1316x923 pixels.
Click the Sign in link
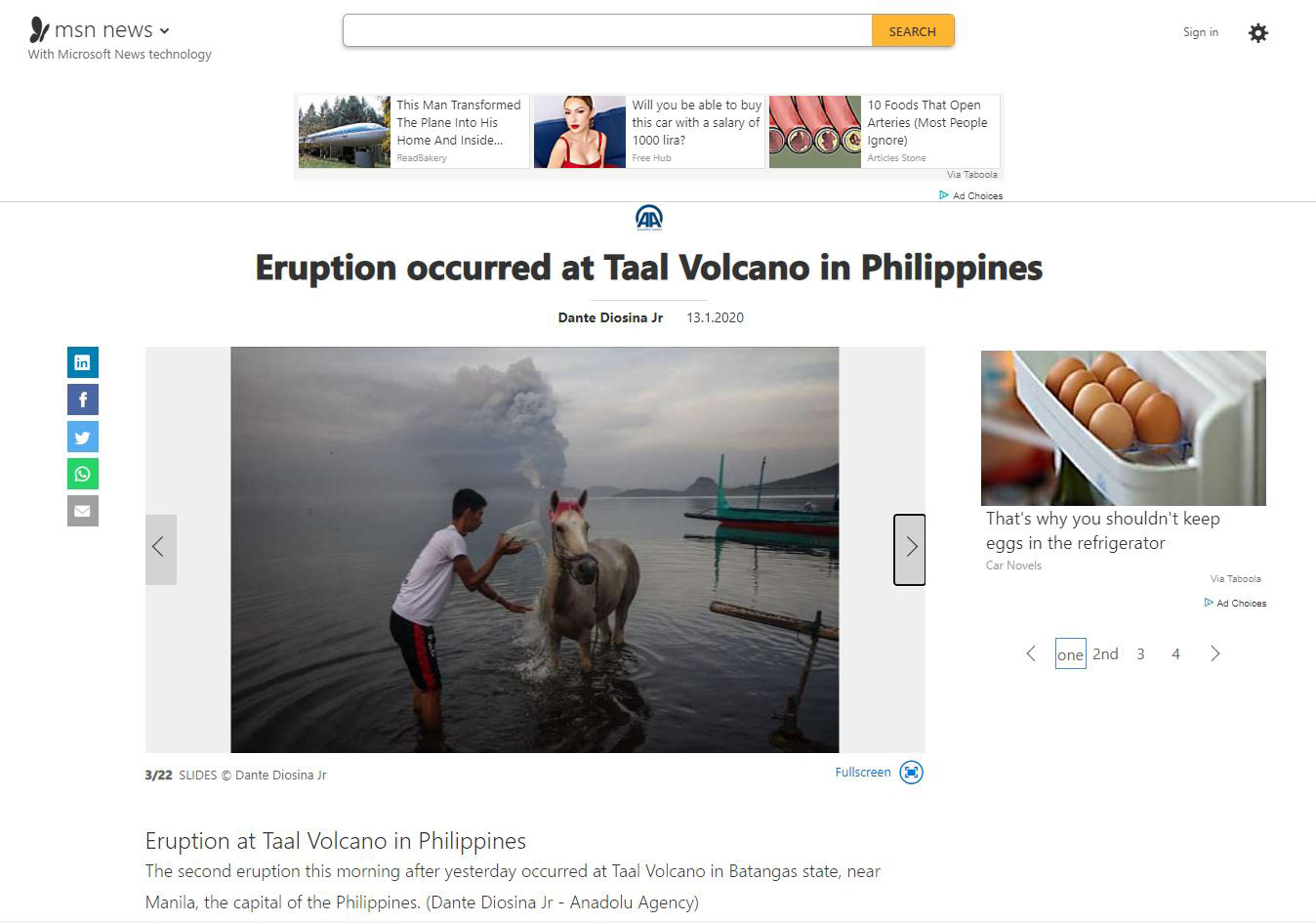[x=1201, y=32]
